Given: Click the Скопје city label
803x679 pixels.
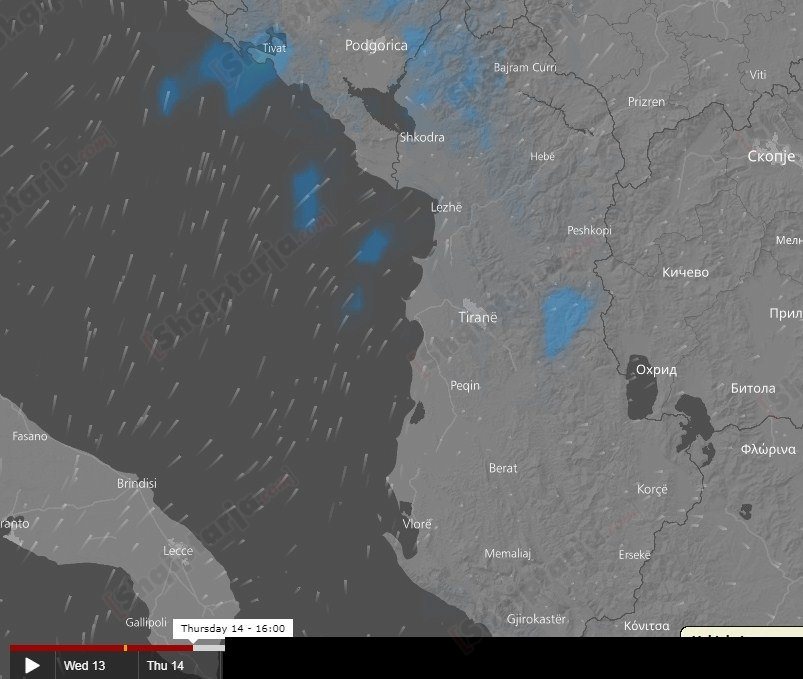Looking at the screenshot, I should (771, 156).
